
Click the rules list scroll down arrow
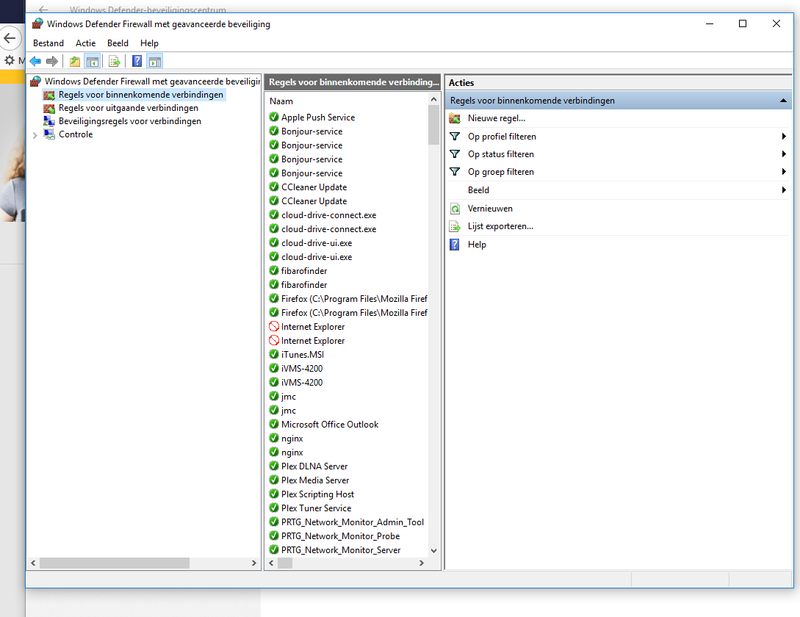[x=433, y=551]
